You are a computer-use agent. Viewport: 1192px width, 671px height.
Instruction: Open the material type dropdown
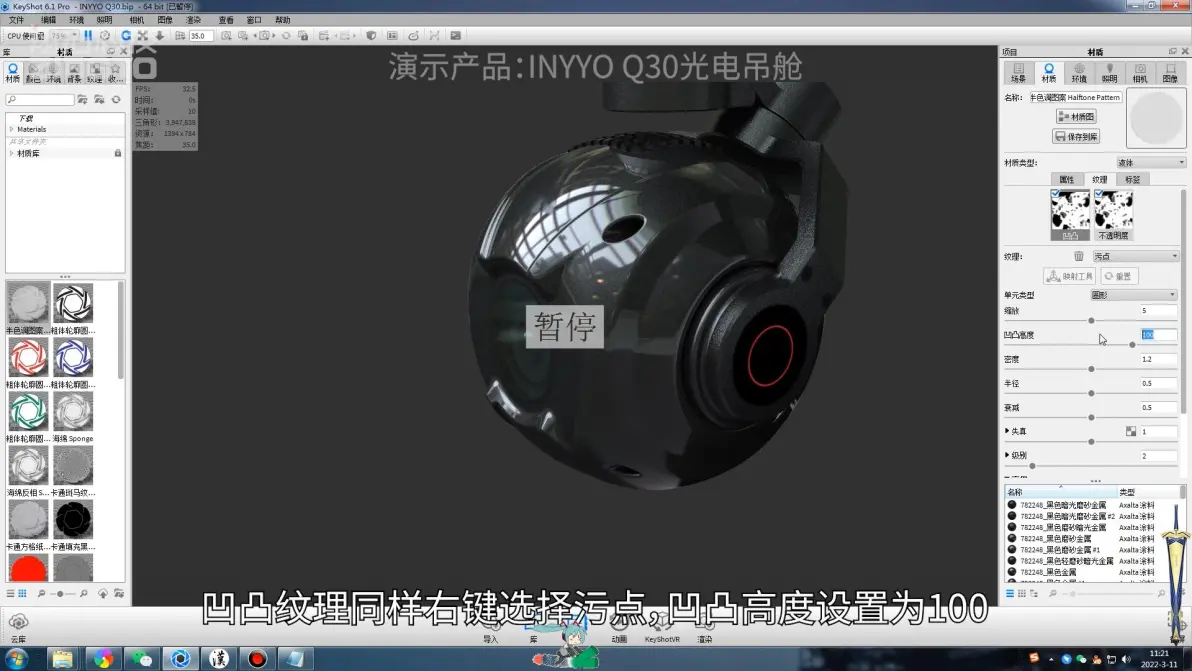[1150, 163]
